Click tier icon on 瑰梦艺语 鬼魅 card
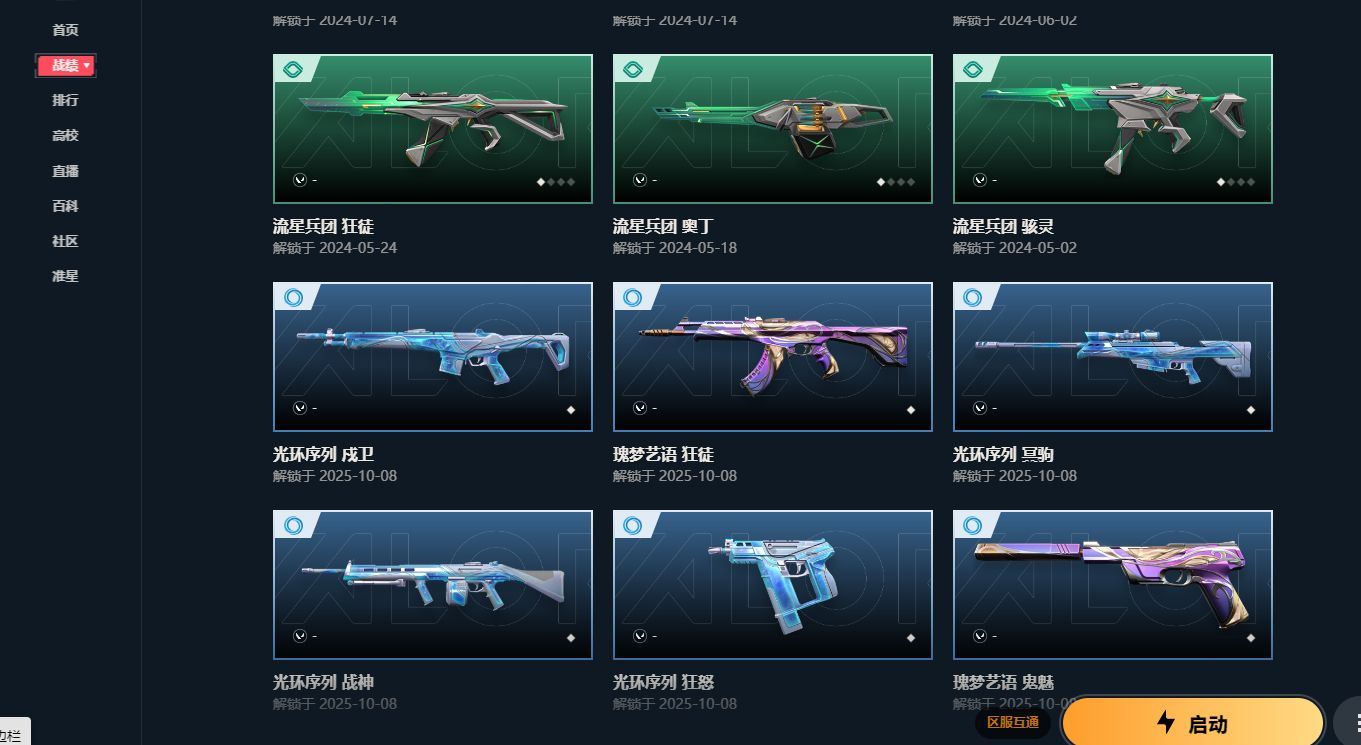The image size is (1361, 745). pos(972,525)
